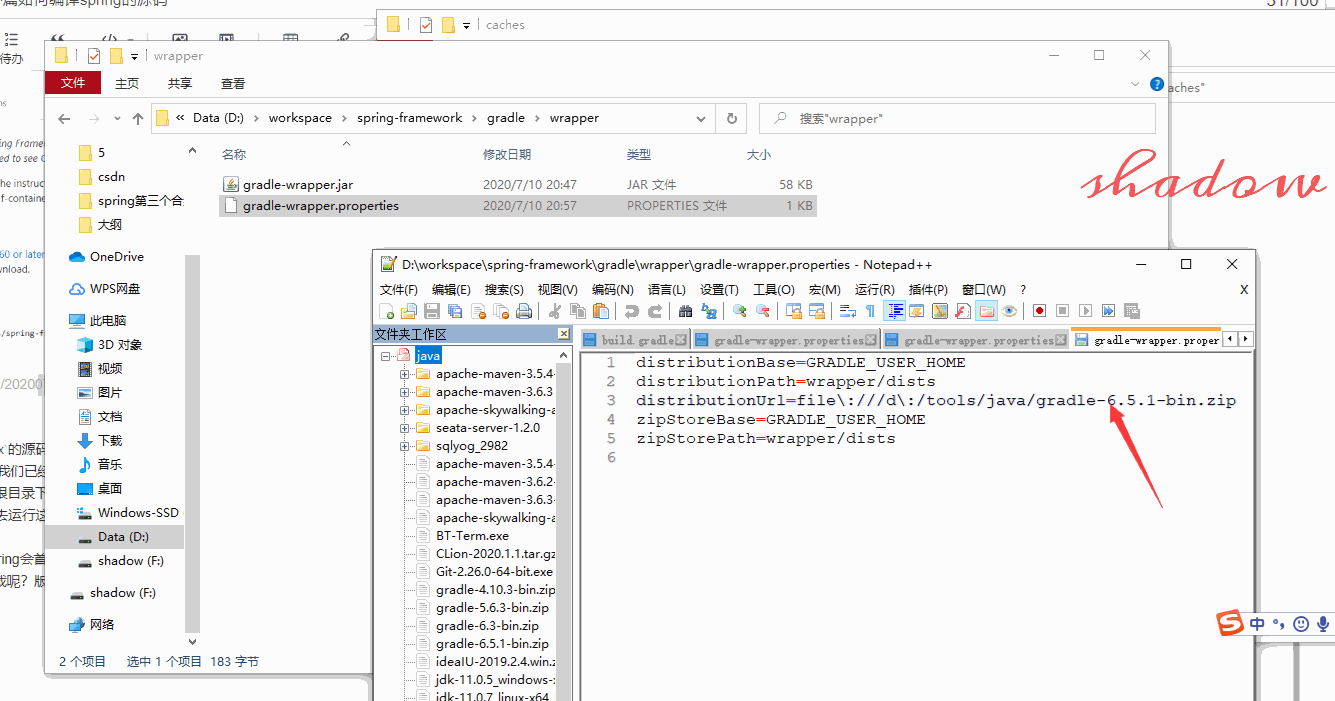Click the 搜索"wrapper" search box
This screenshot has width=1335, height=701.
coord(957,118)
